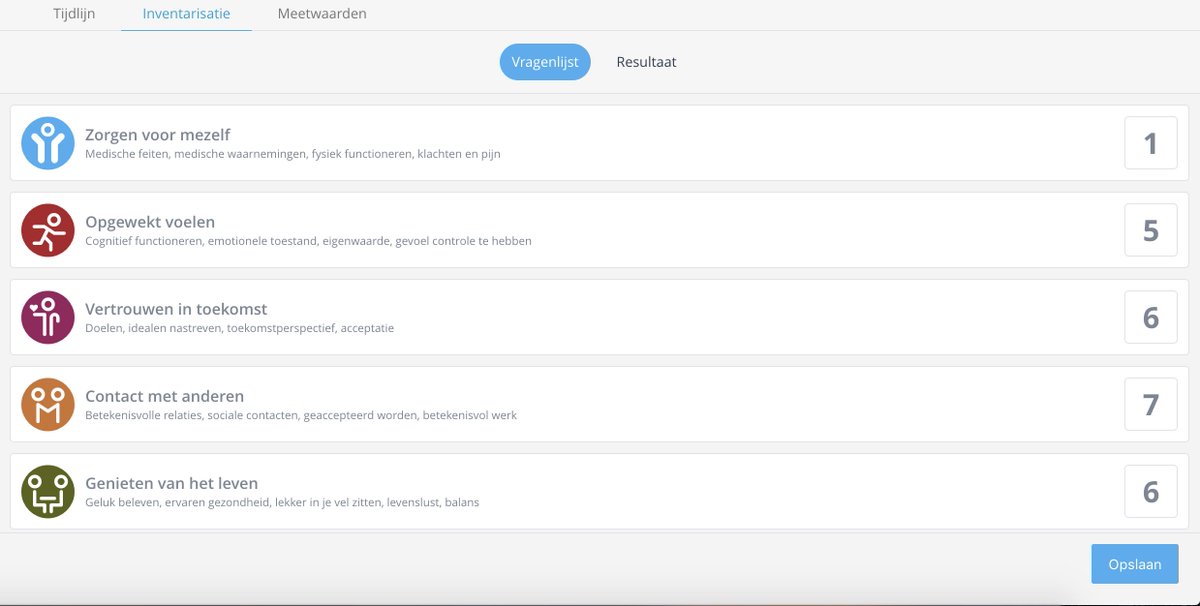Click the Genieten van het leven heading
The height and width of the screenshot is (606, 1200).
coord(172,483)
